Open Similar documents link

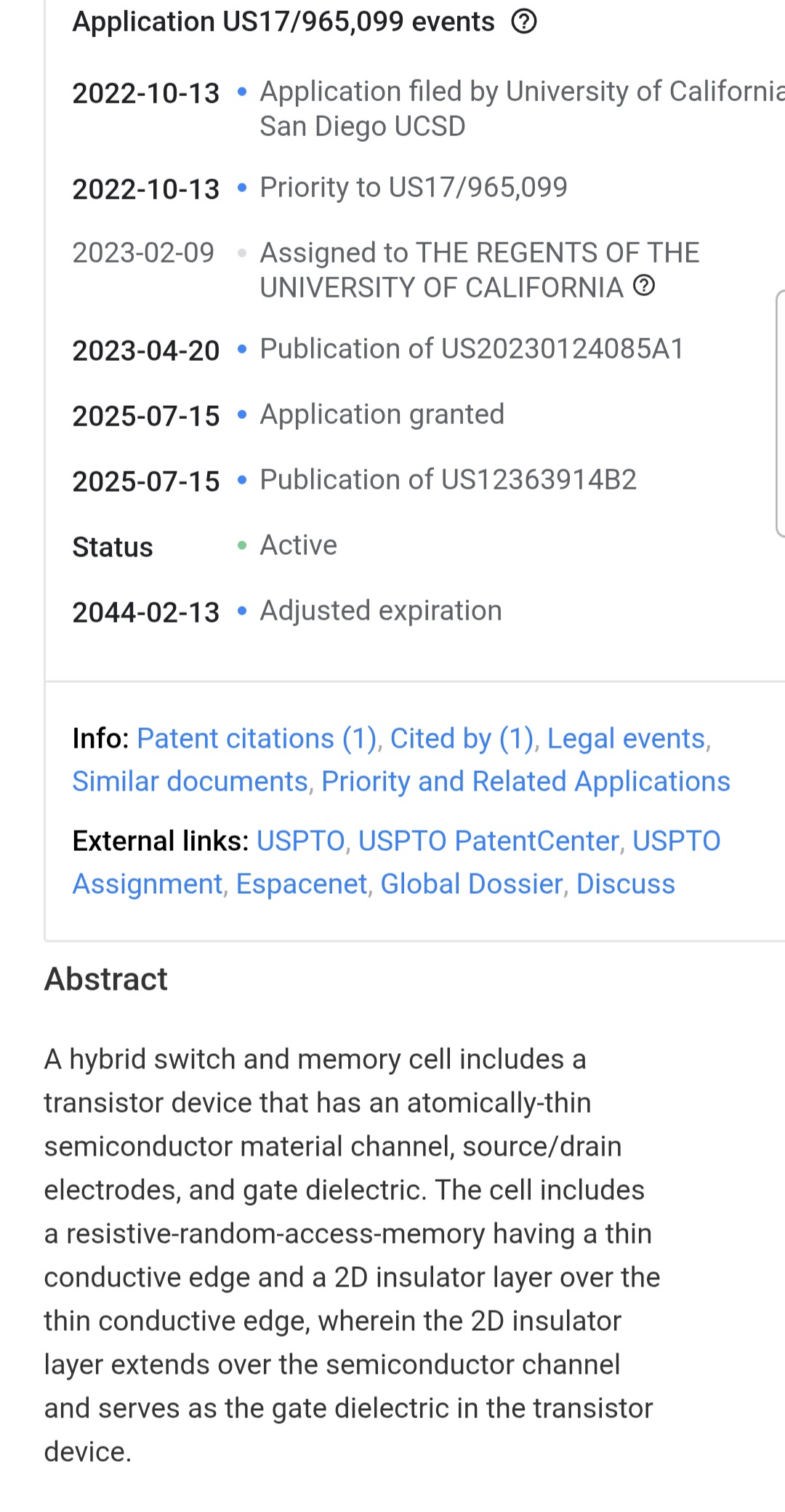[190, 782]
